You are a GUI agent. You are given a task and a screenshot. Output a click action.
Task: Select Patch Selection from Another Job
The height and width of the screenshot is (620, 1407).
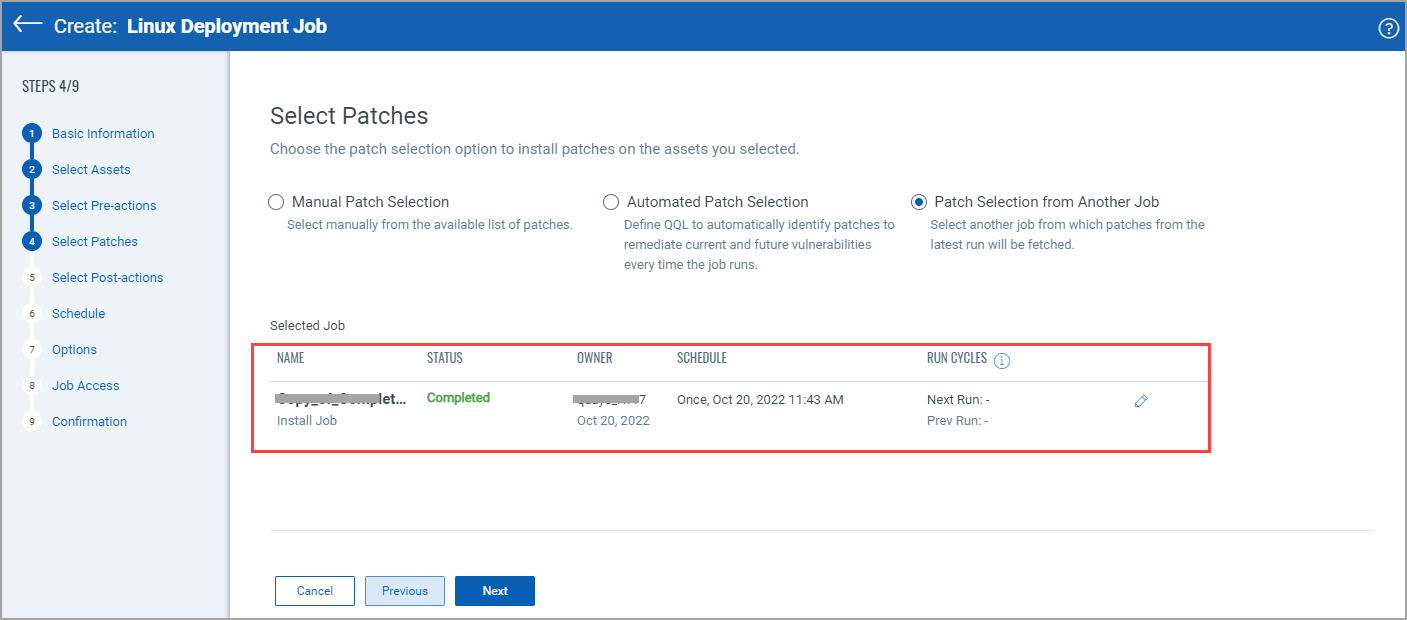(x=918, y=202)
